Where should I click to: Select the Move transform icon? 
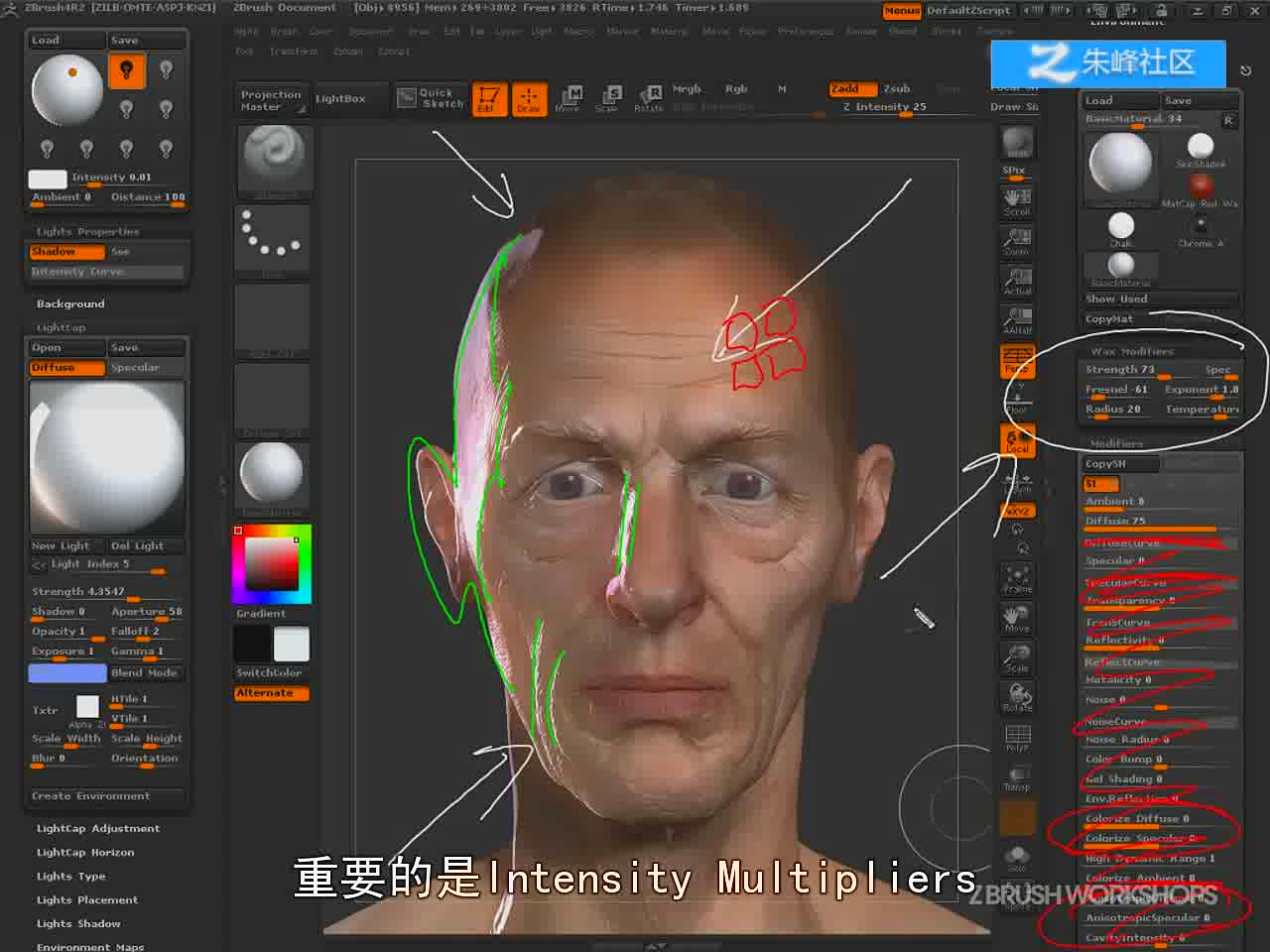click(568, 99)
